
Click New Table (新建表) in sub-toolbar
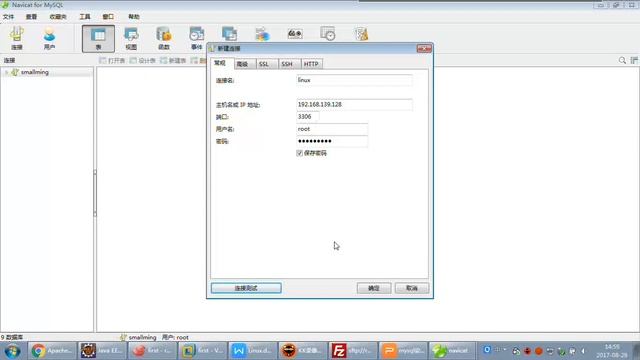173,60
